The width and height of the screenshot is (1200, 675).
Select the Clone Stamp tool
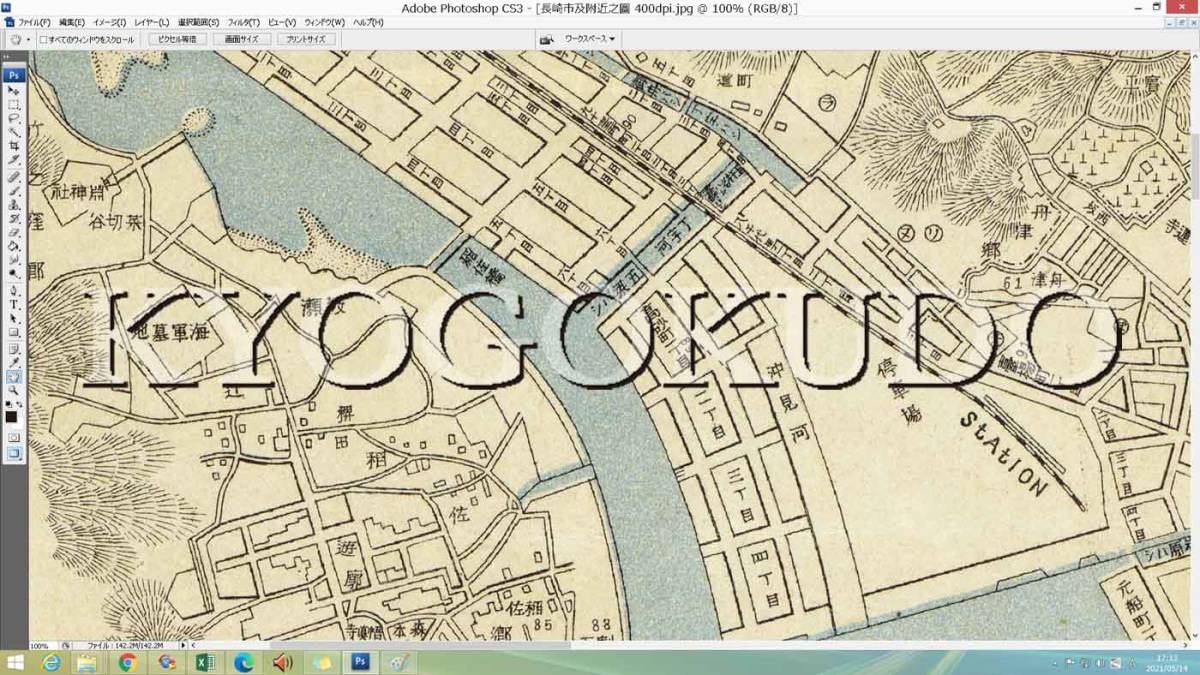click(15, 204)
